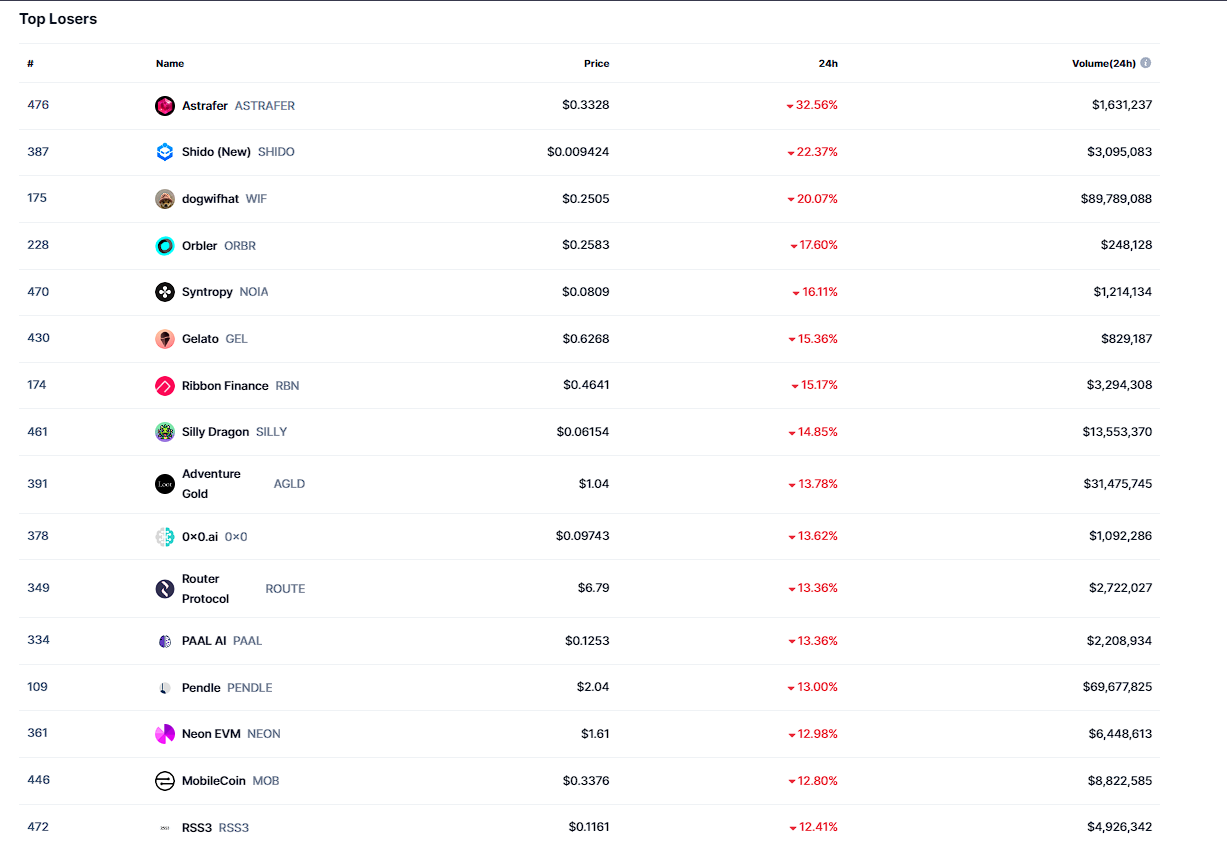Open the Router Protocol coin page

coord(205,589)
